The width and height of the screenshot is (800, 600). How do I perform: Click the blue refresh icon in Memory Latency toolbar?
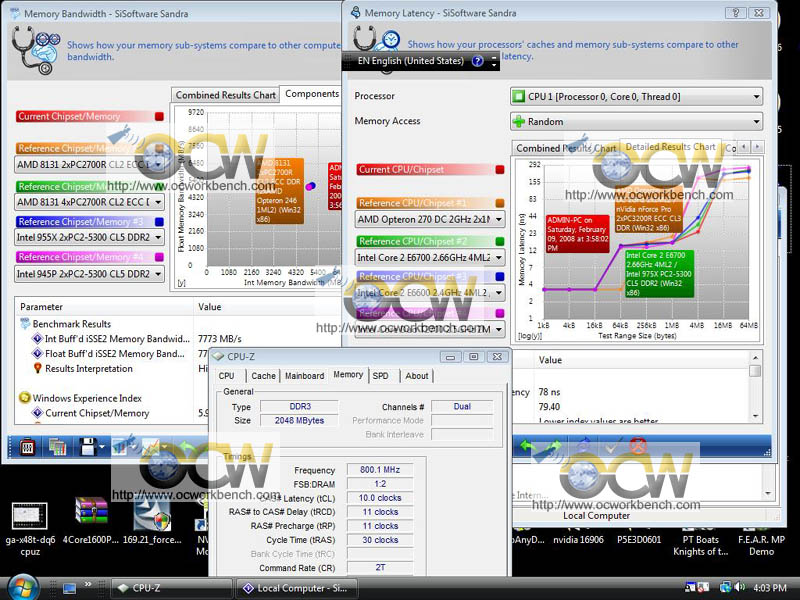pos(584,447)
